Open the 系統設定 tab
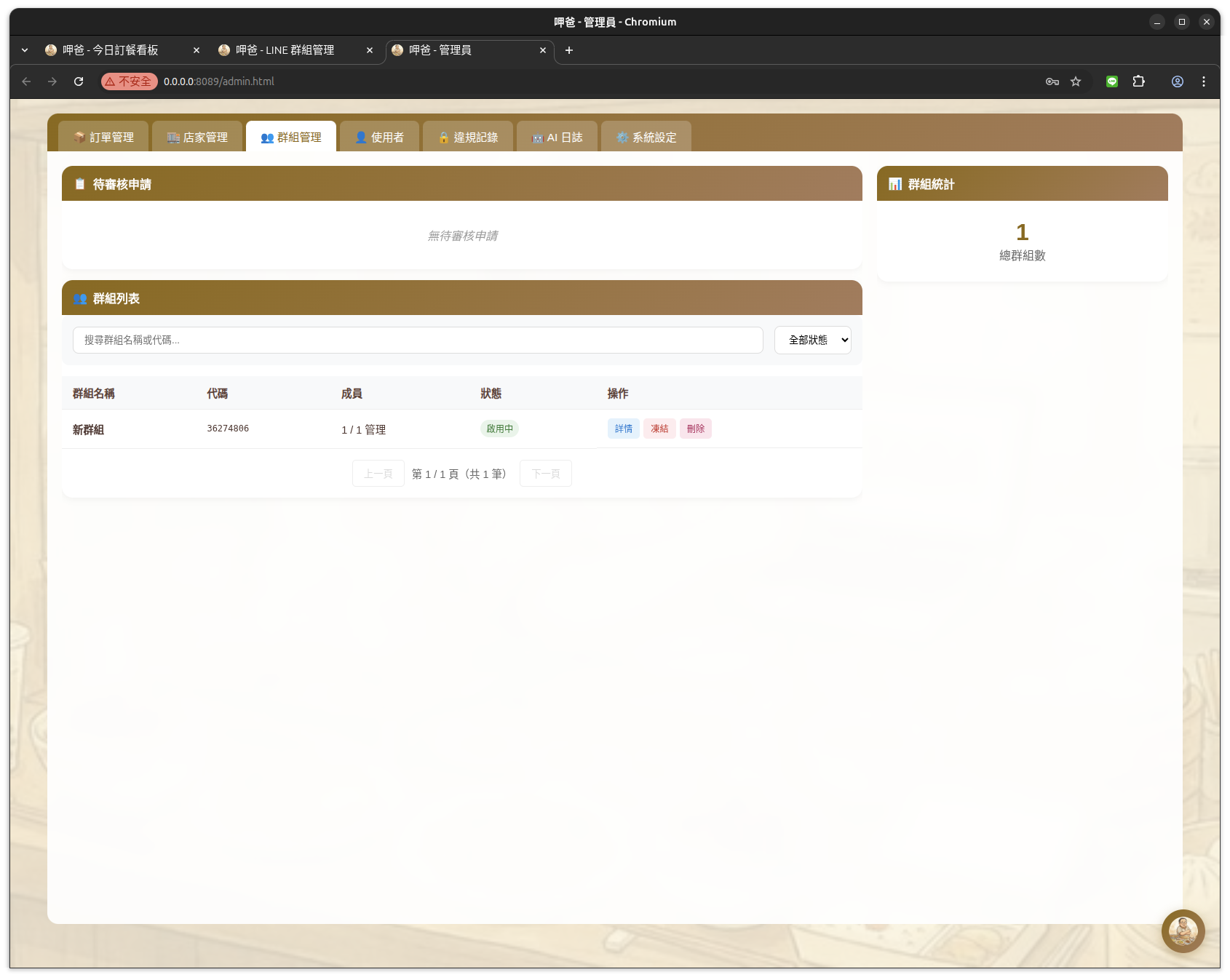This screenshot has height=980, width=1230. tap(646, 137)
